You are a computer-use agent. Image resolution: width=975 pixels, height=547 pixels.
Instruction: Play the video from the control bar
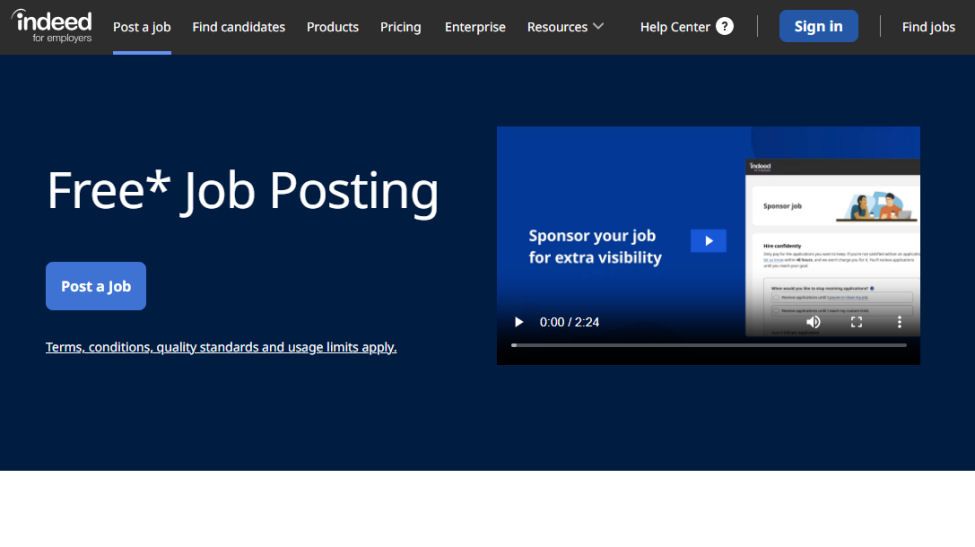coord(519,322)
